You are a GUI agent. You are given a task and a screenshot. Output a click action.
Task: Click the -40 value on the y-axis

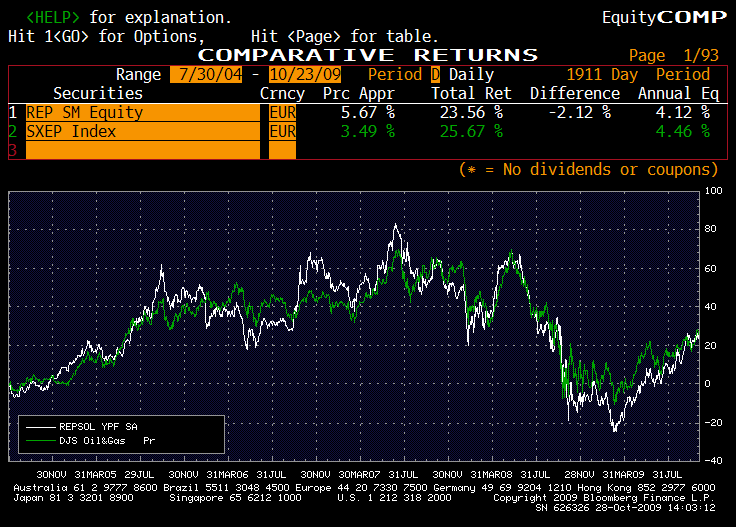click(x=713, y=460)
